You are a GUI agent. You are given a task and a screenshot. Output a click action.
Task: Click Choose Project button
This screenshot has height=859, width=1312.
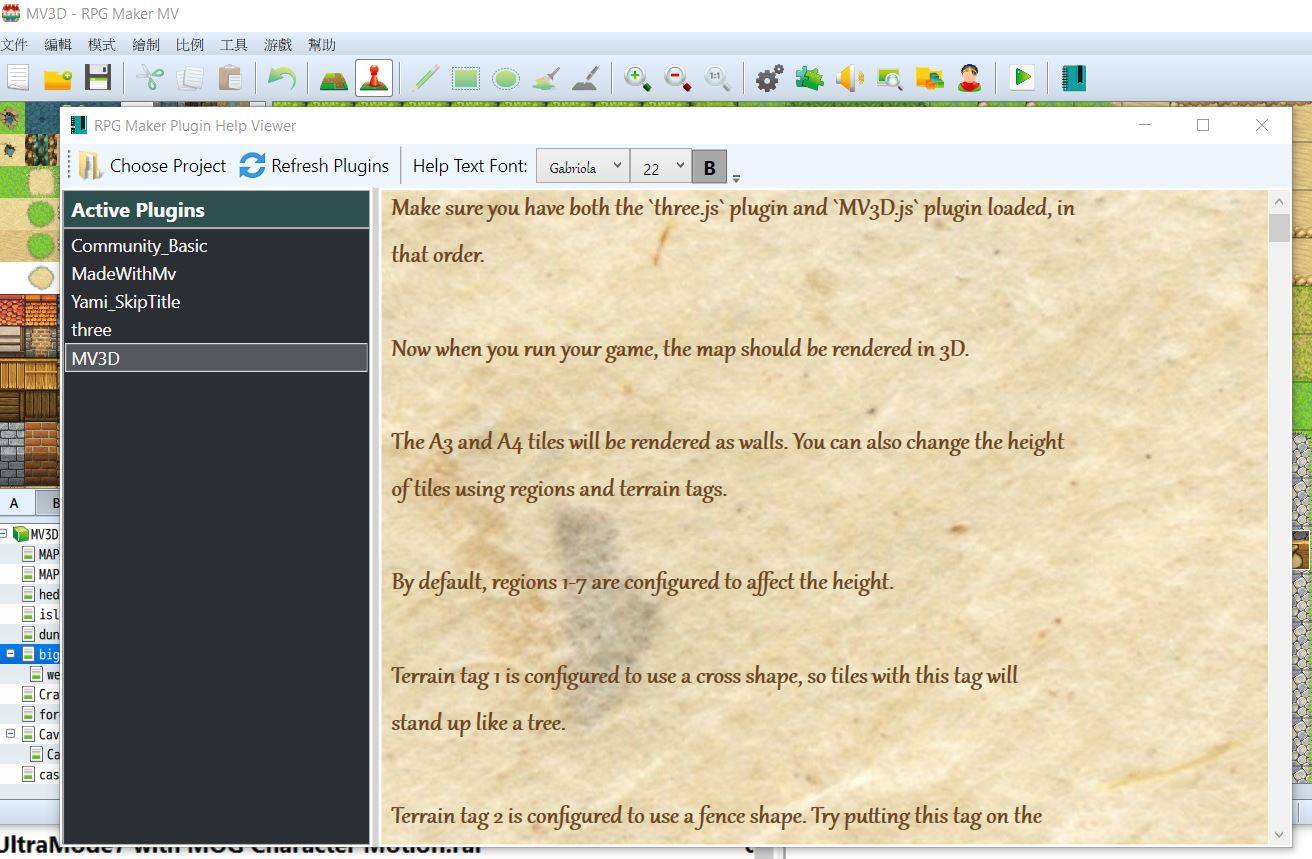coord(153,166)
